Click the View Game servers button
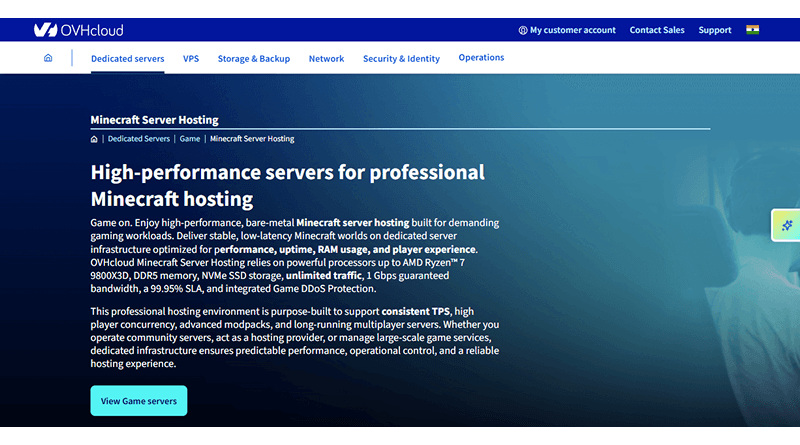 [139, 401]
